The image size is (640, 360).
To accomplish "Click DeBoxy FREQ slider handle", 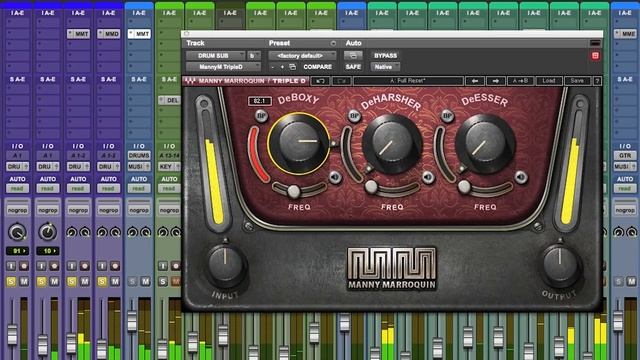I will pyautogui.click(x=293, y=190).
